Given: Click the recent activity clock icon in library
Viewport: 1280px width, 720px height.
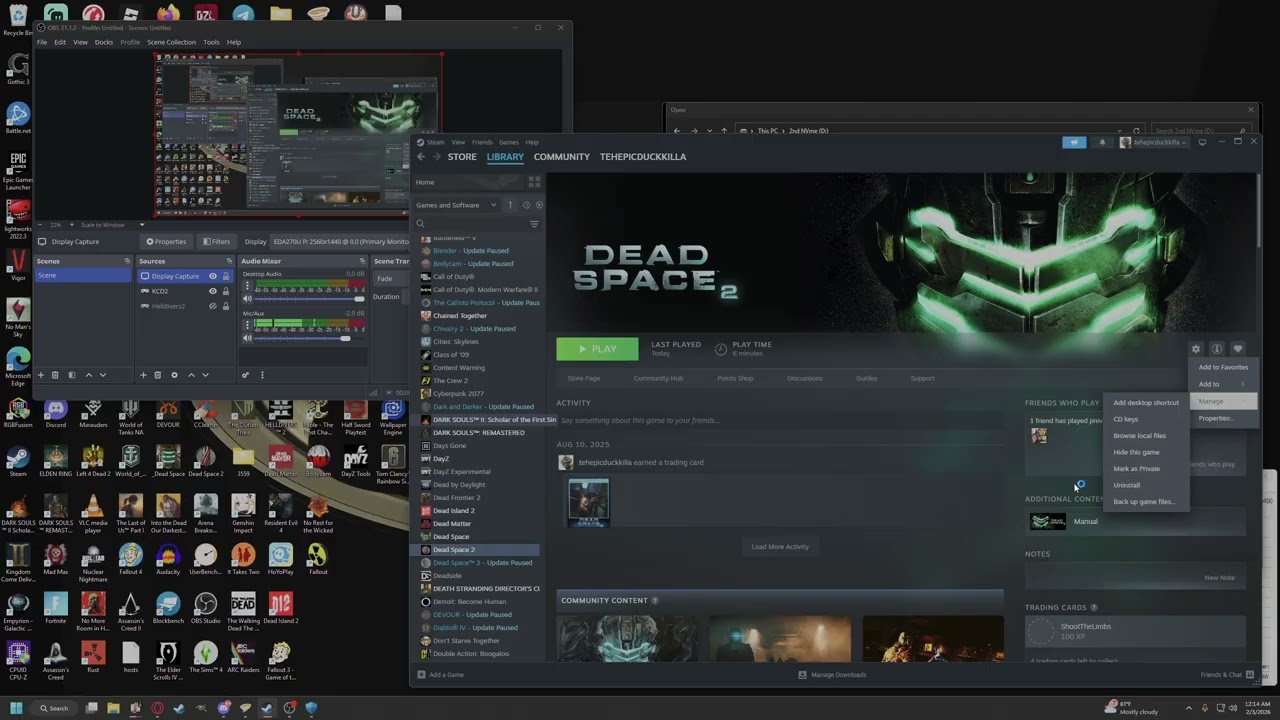Looking at the screenshot, I should pyautogui.click(x=526, y=205).
